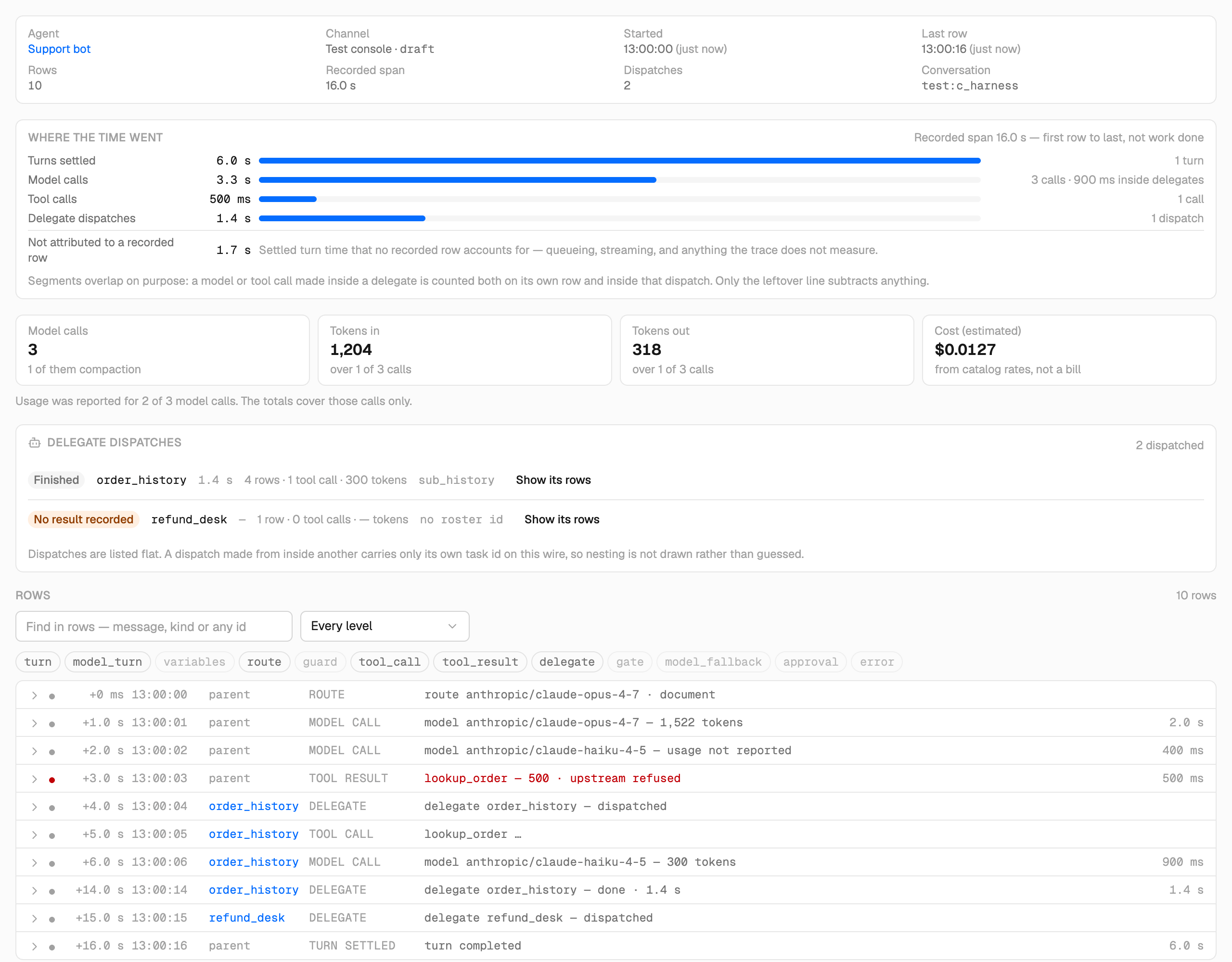The image size is (1232, 962).
Task: Toggle the route filter chip
Action: coord(264,662)
